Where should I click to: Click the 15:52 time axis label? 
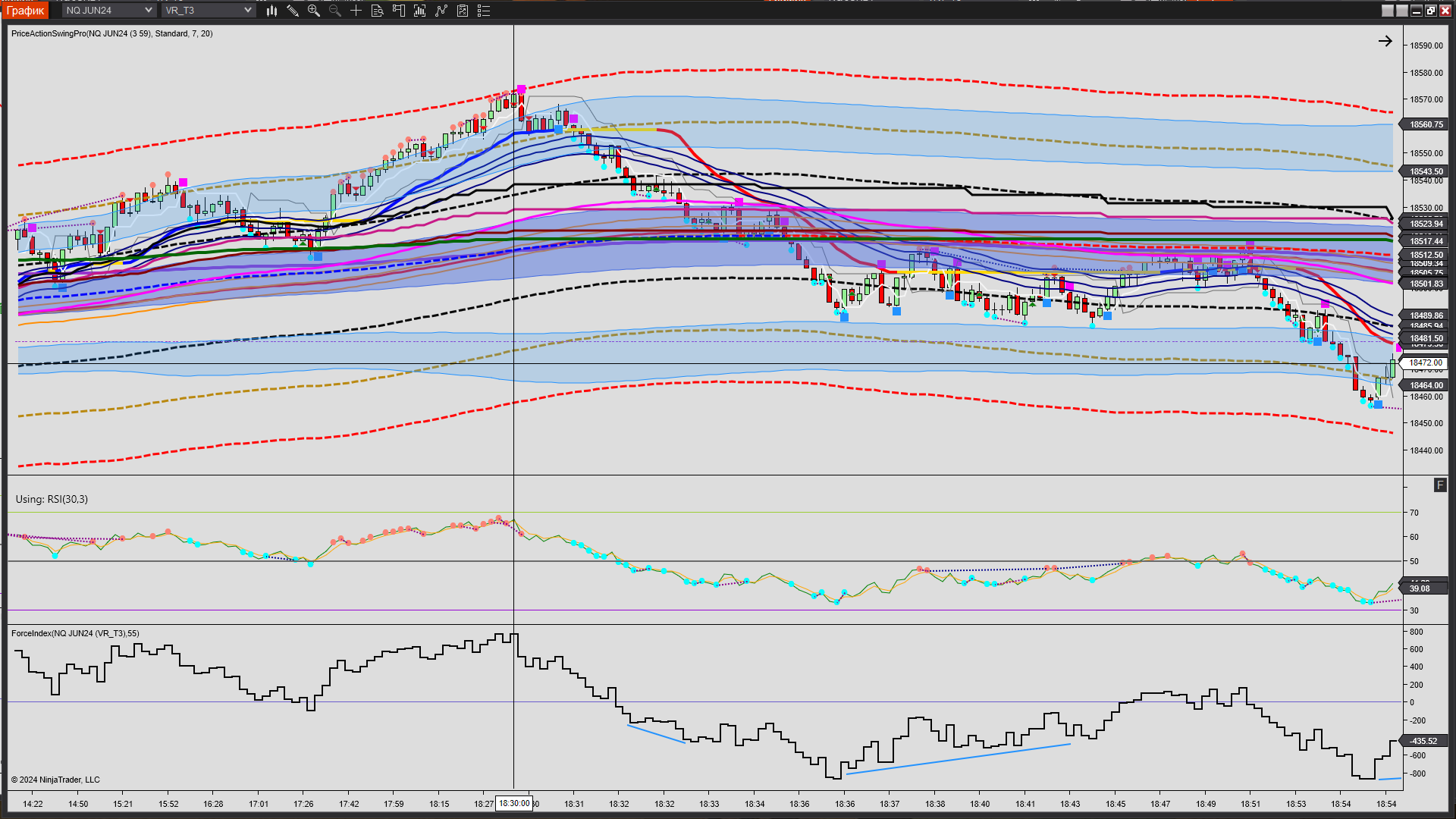tap(168, 804)
